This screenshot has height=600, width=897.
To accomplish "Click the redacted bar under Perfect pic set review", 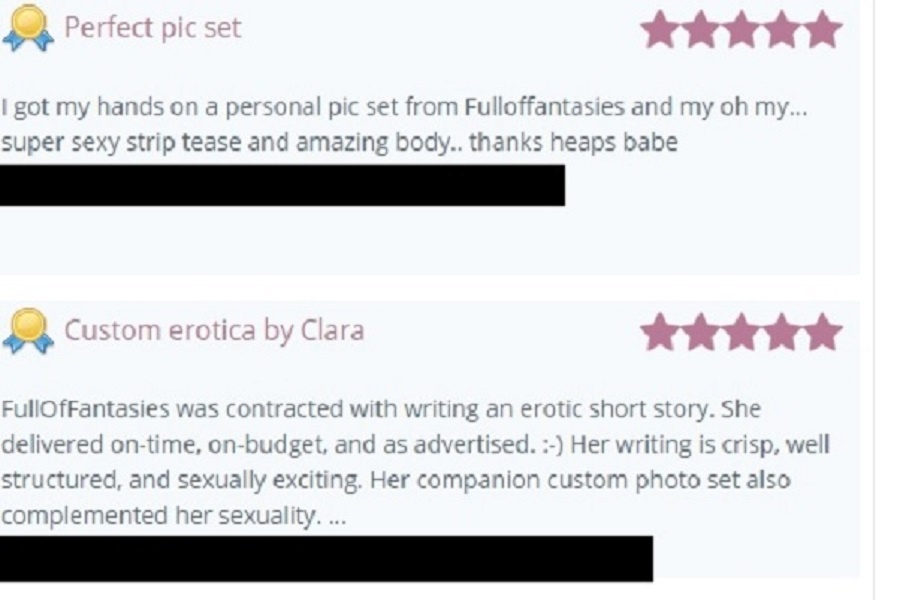I will pyautogui.click(x=282, y=185).
